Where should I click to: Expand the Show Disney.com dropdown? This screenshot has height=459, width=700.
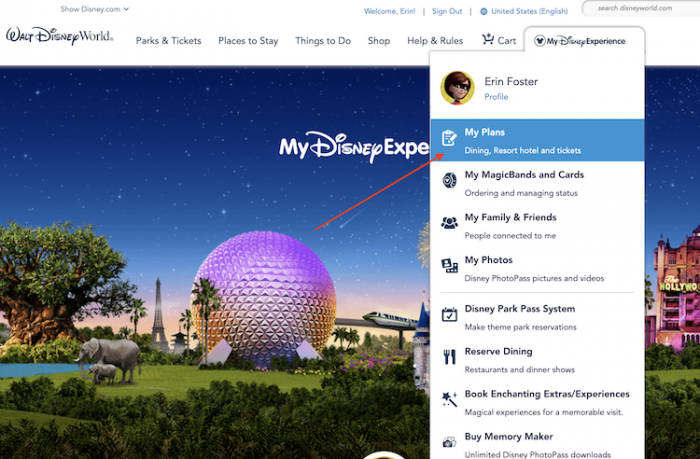[x=95, y=9]
